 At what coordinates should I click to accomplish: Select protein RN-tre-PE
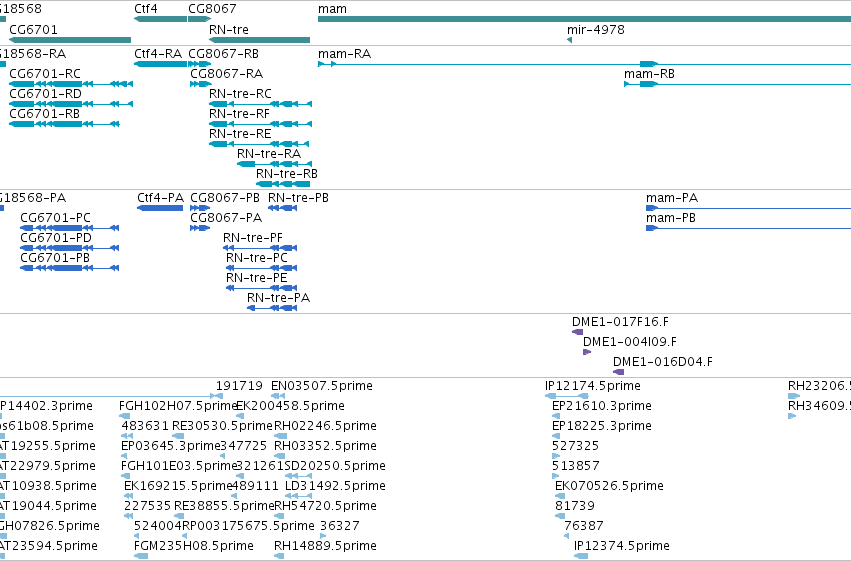point(256,278)
